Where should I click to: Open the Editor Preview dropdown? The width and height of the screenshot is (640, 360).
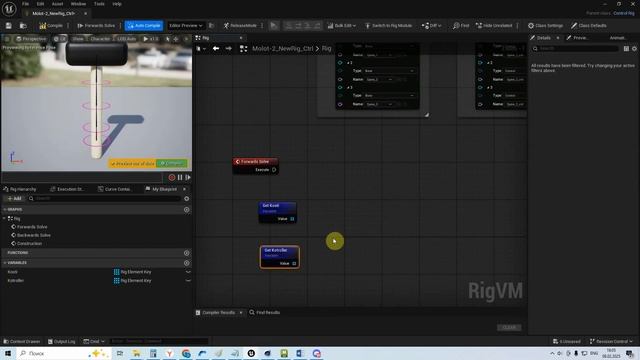coord(186,26)
